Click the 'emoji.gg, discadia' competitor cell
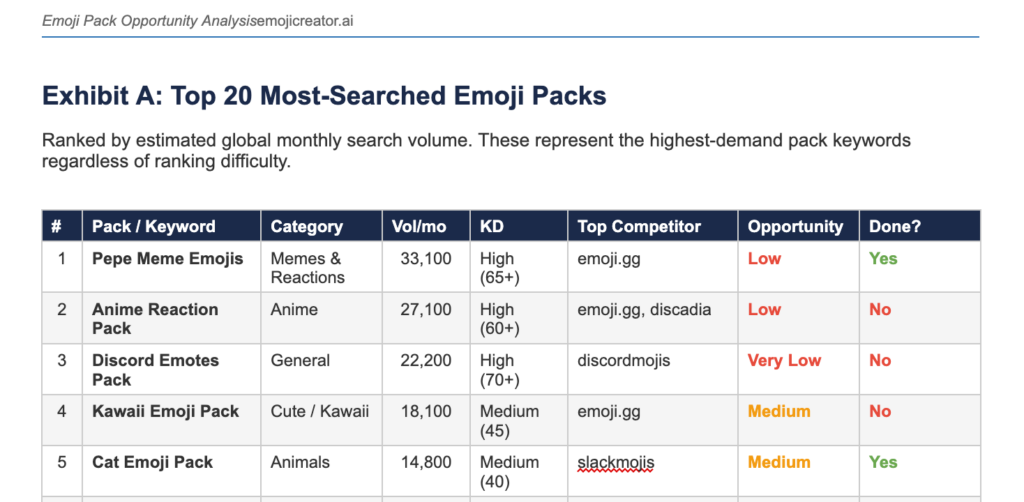 (644, 310)
